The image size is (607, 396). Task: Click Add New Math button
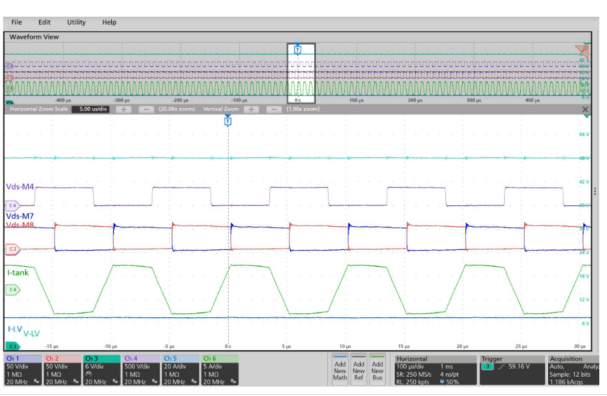pos(340,370)
